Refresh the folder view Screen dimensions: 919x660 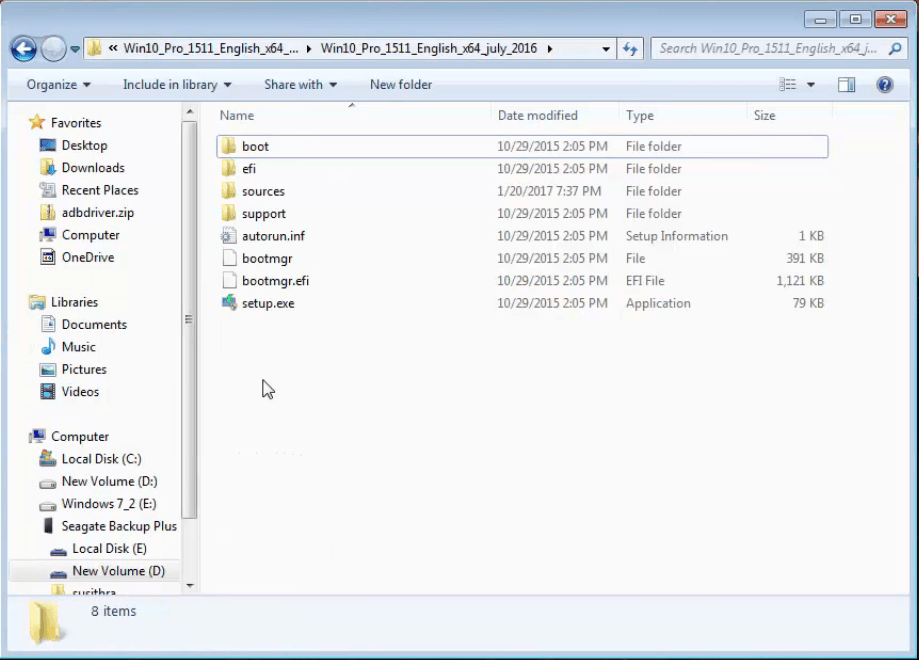pyautogui.click(x=630, y=49)
